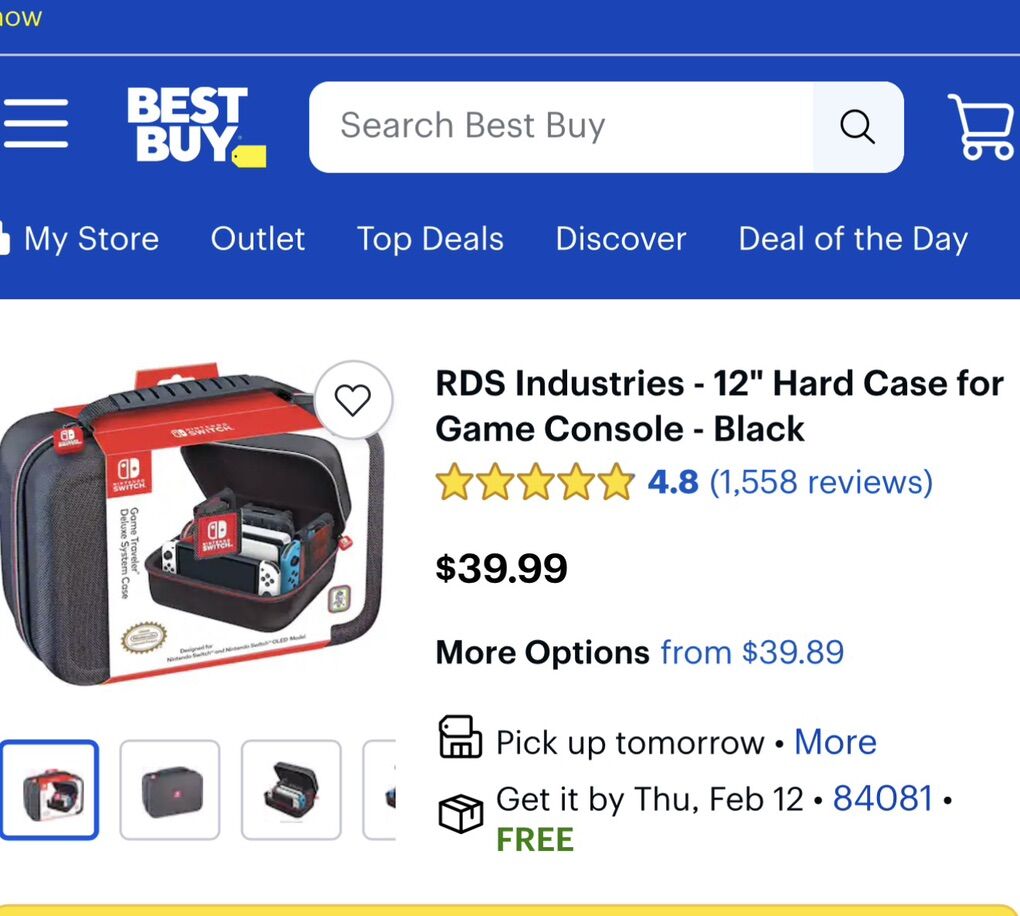Go to the Outlet section

coord(258,239)
